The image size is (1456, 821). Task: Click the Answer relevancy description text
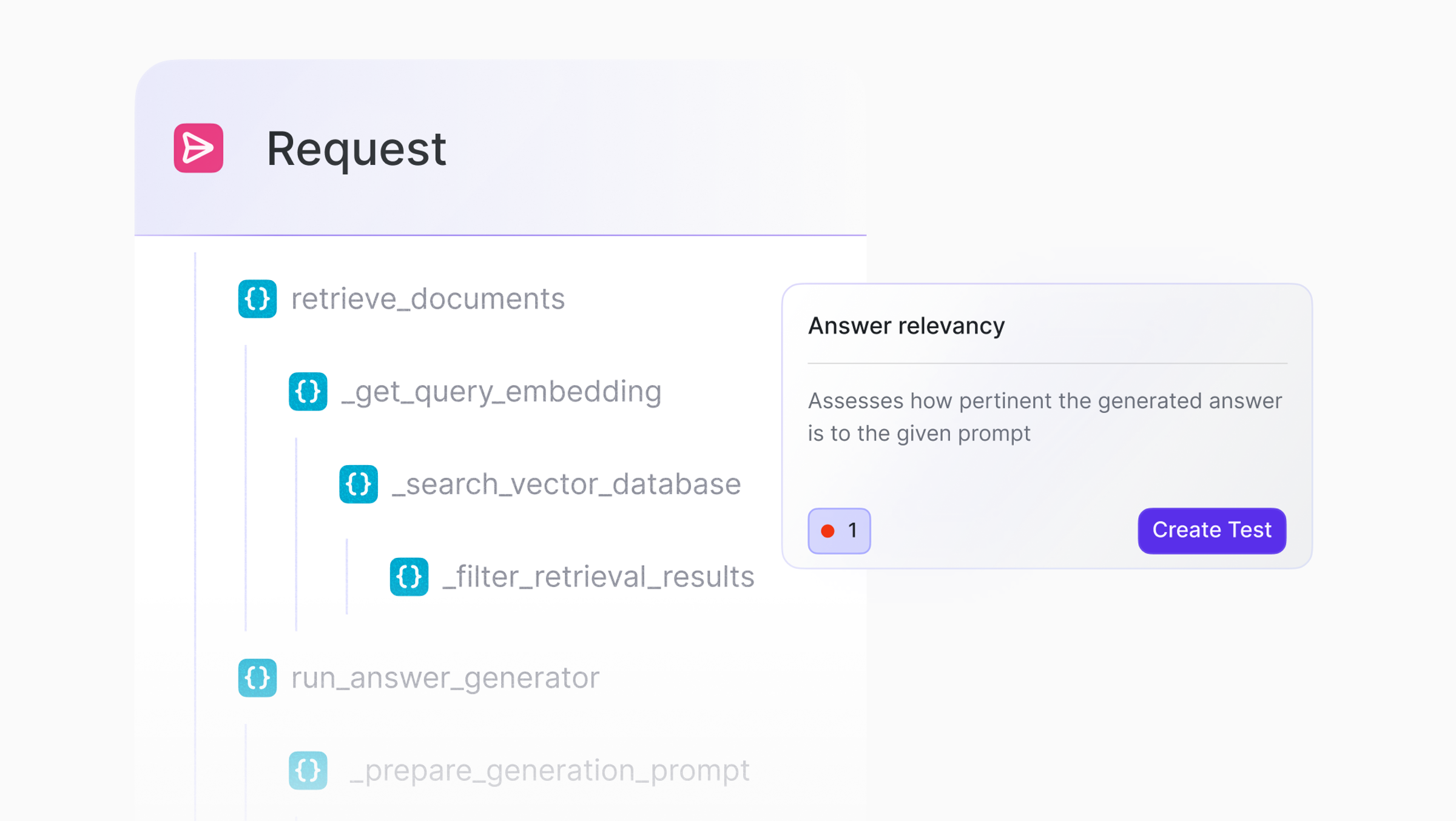[1044, 417]
